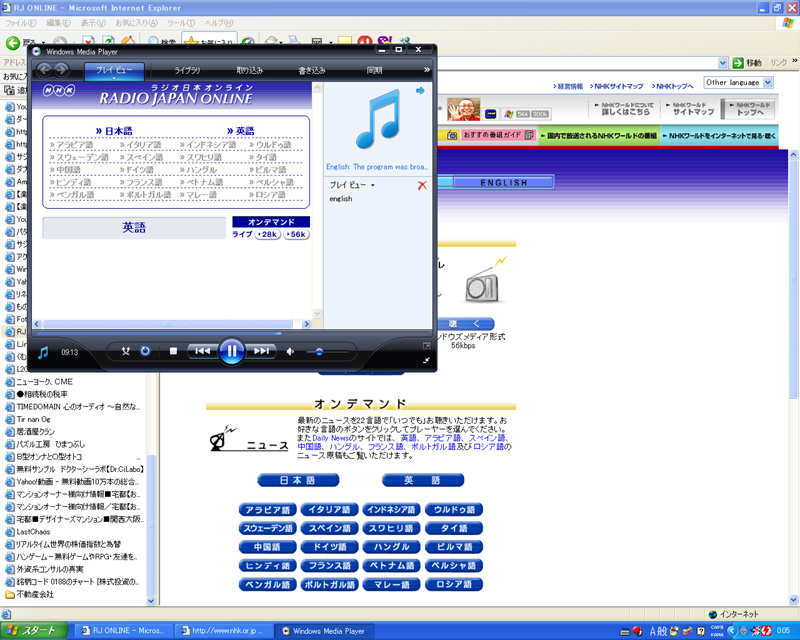The image size is (800, 640).
Task: Click the music note icon beside 09:13
Action: point(43,352)
